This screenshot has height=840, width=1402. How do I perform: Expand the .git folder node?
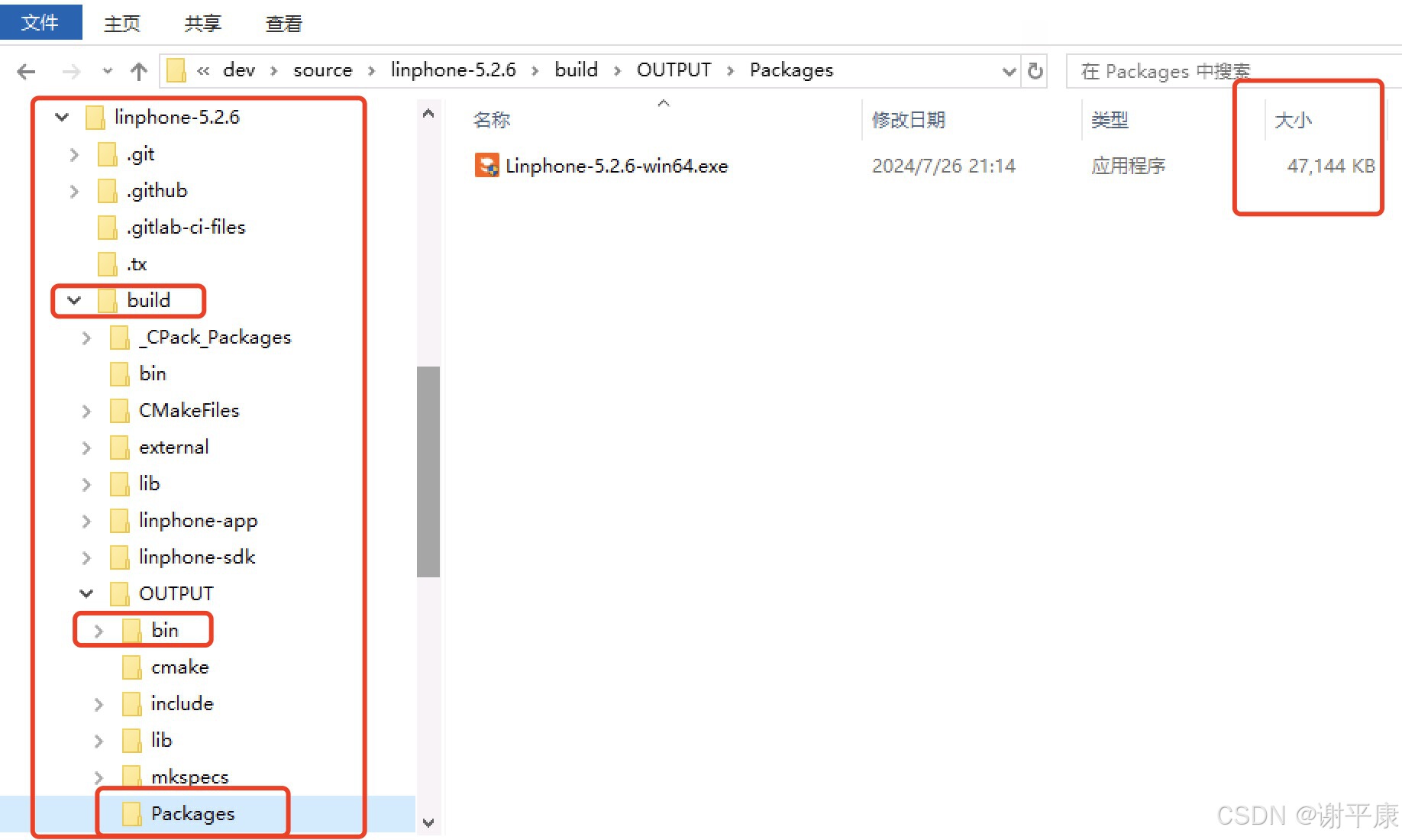(74, 154)
